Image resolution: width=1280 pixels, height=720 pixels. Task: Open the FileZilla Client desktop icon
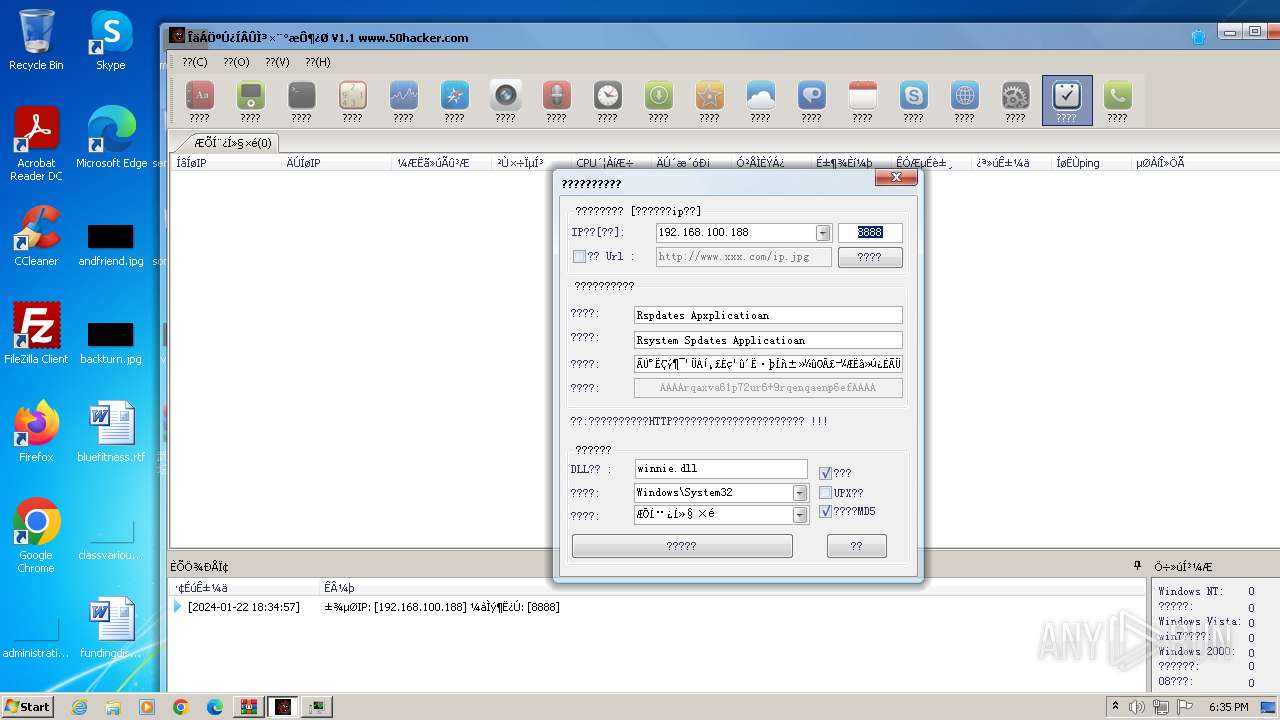click(36, 333)
